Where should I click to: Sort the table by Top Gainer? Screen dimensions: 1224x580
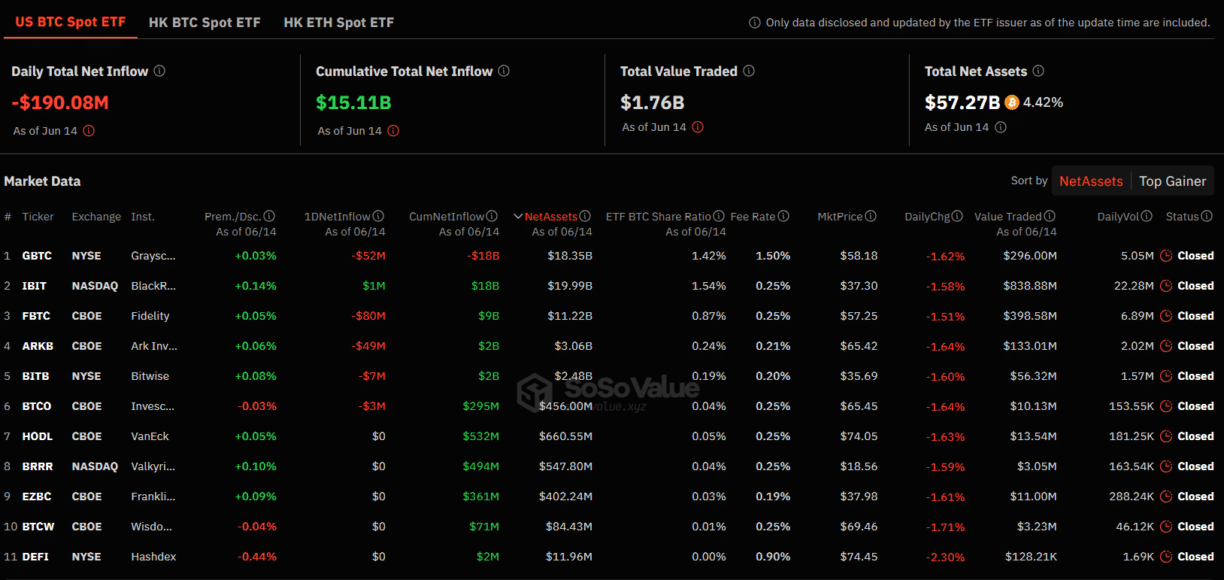click(x=1172, y=181)
